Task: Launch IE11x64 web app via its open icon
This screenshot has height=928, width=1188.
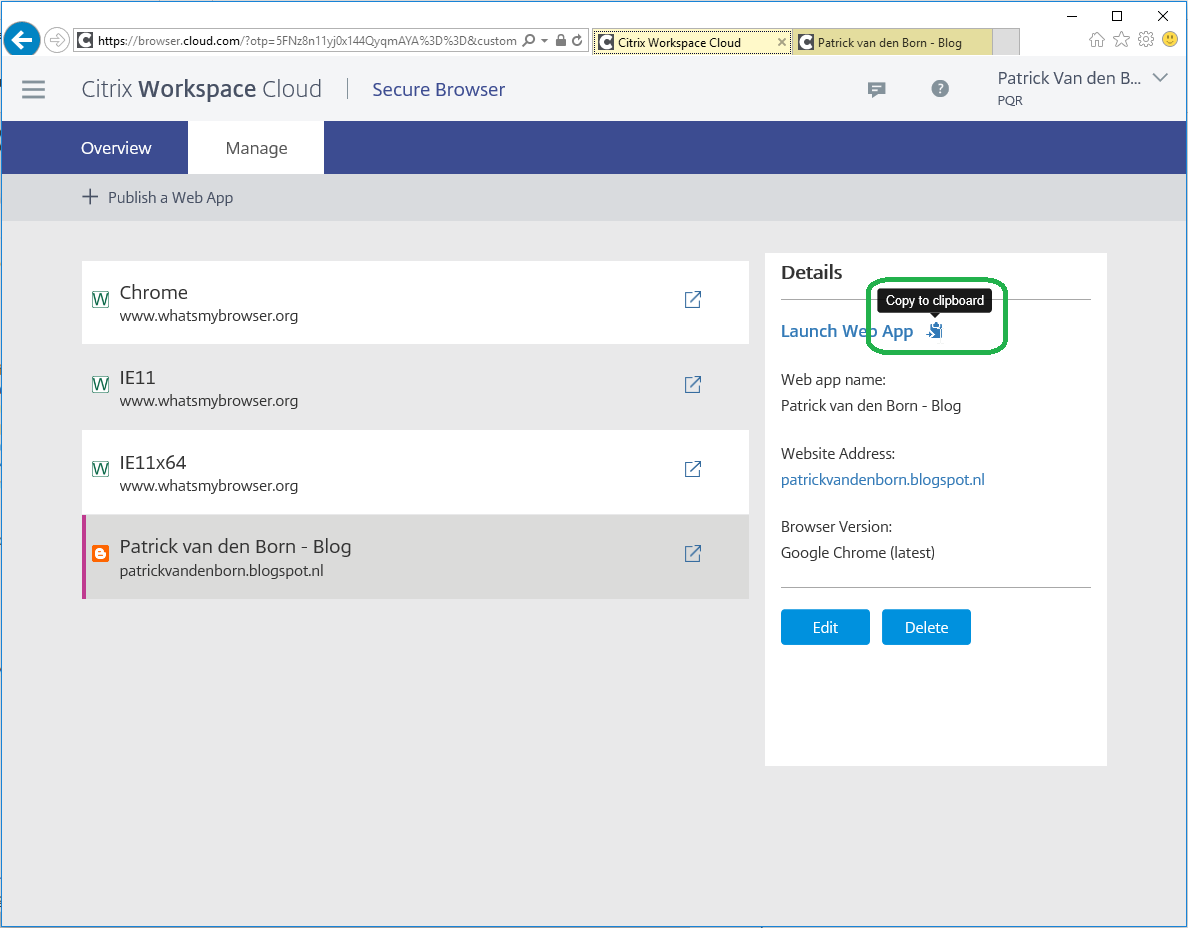Action: click(x=692, y=470)
